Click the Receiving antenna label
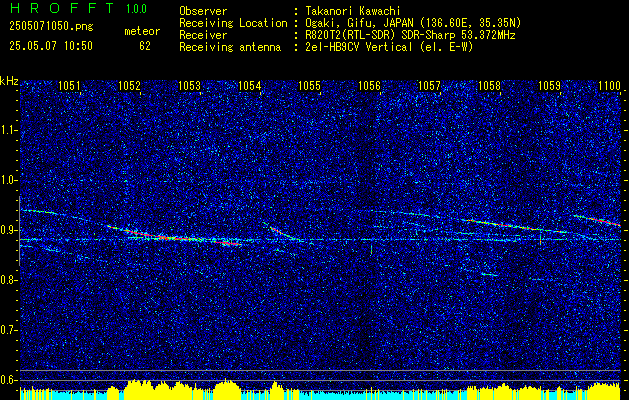629x400 pixels. (230, 47)
